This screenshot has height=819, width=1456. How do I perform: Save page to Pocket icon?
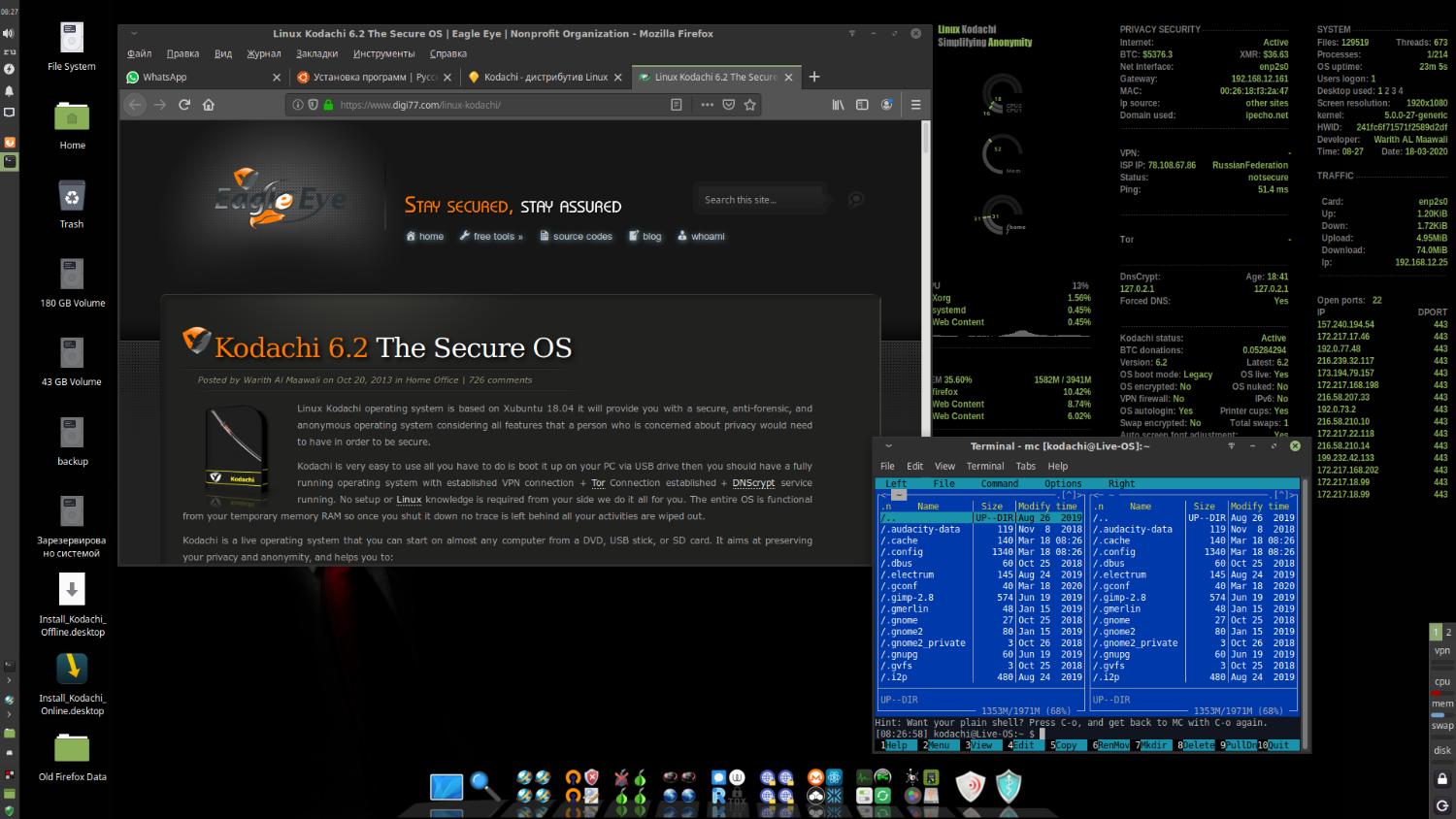pyautogui.click(x=729, y=105)
